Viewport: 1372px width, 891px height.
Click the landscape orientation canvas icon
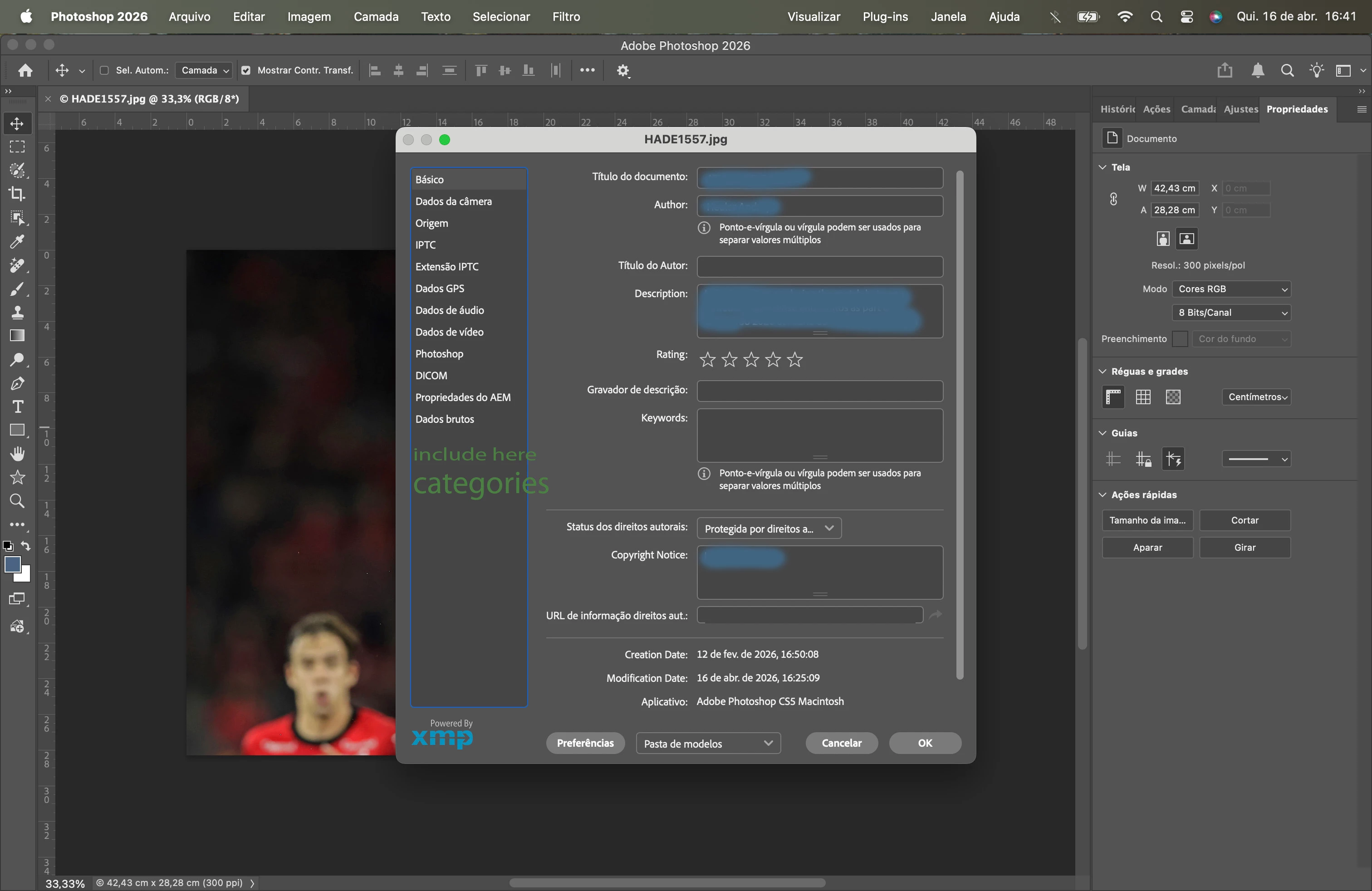click(1186, 239)
